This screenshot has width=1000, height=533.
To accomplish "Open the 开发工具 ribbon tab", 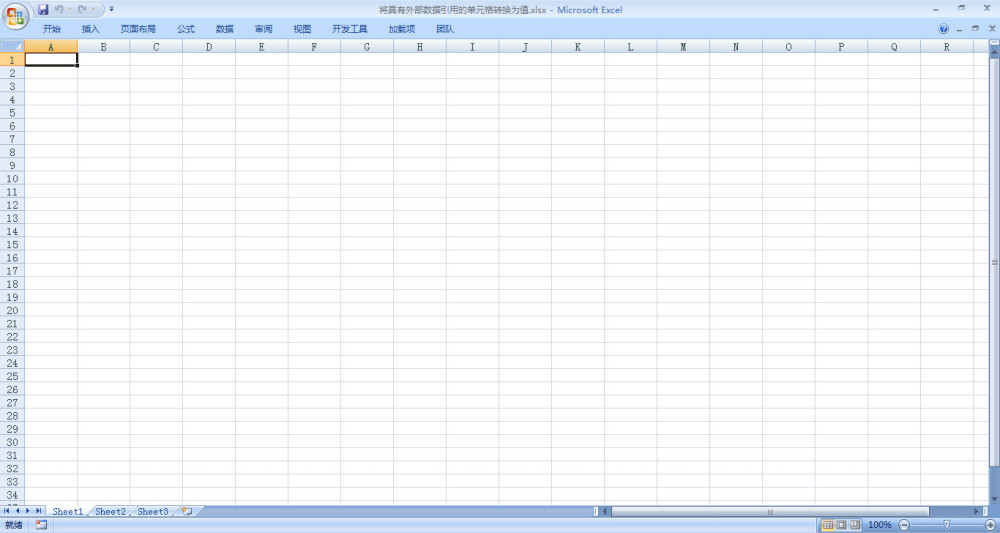I will pos(349,29).
